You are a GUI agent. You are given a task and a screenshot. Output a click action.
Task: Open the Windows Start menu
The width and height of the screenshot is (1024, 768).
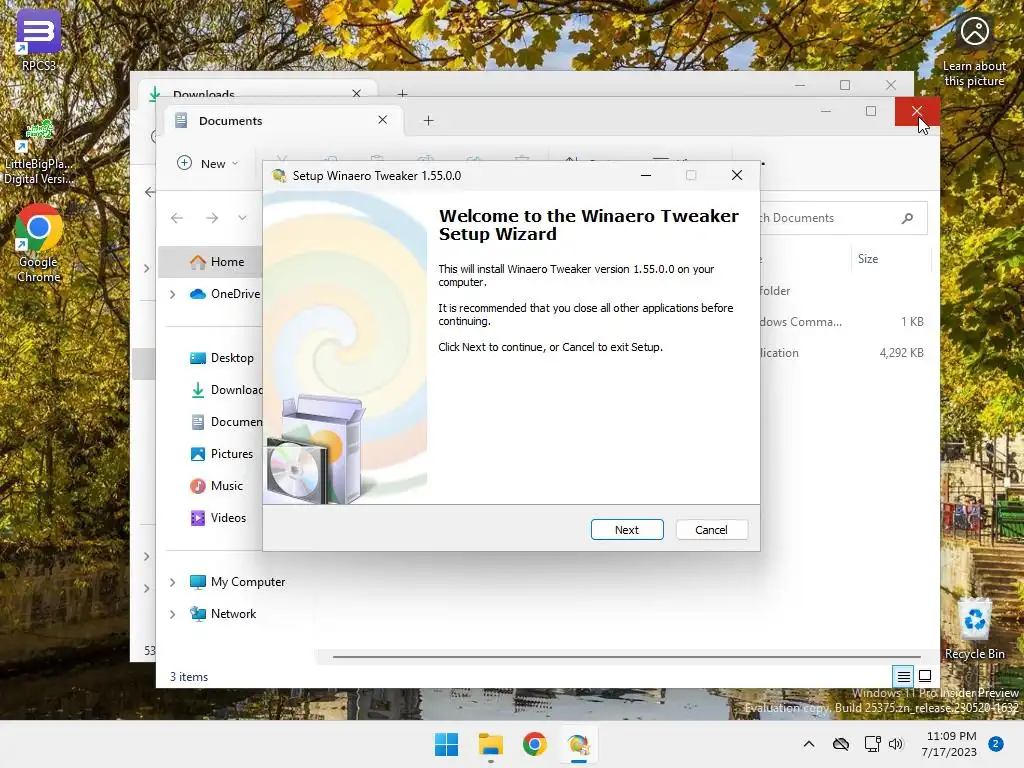point(447,744)
